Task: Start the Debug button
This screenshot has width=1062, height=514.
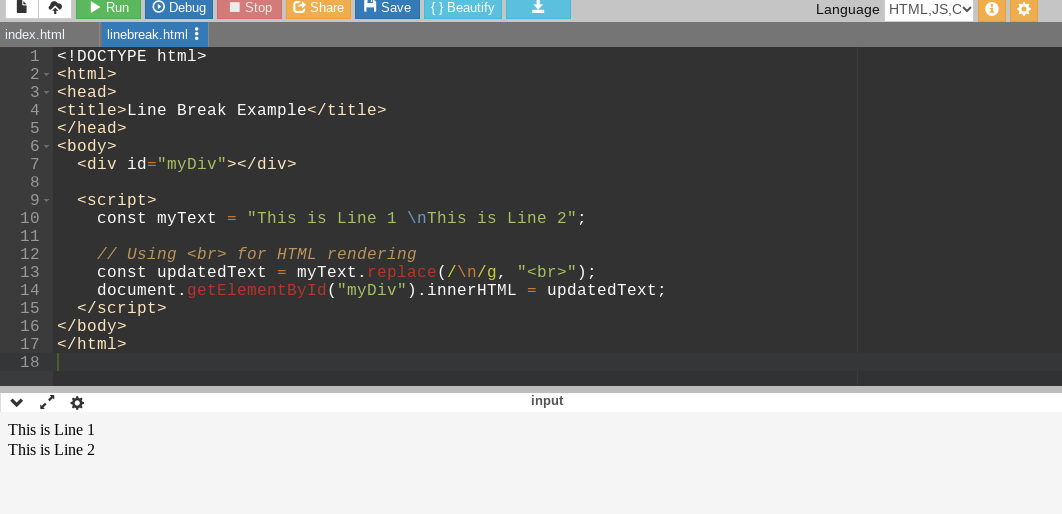Action: pyautogui.click(x=179, y=8)
